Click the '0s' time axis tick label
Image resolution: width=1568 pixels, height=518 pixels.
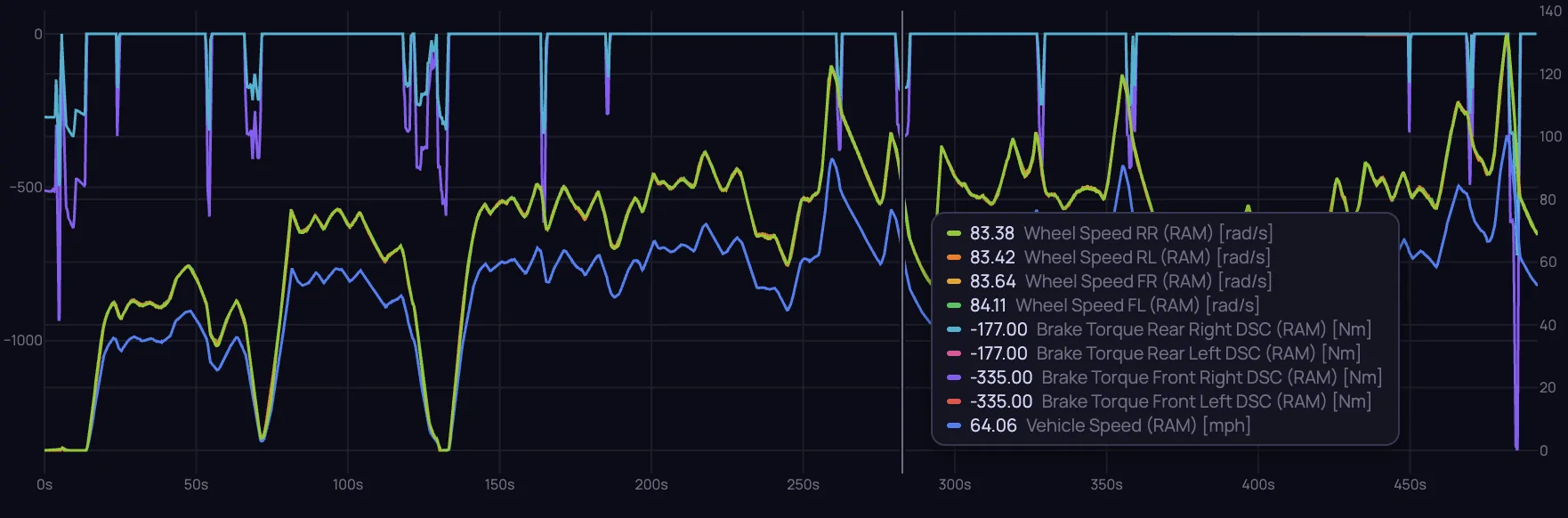(x=44, y=485)
